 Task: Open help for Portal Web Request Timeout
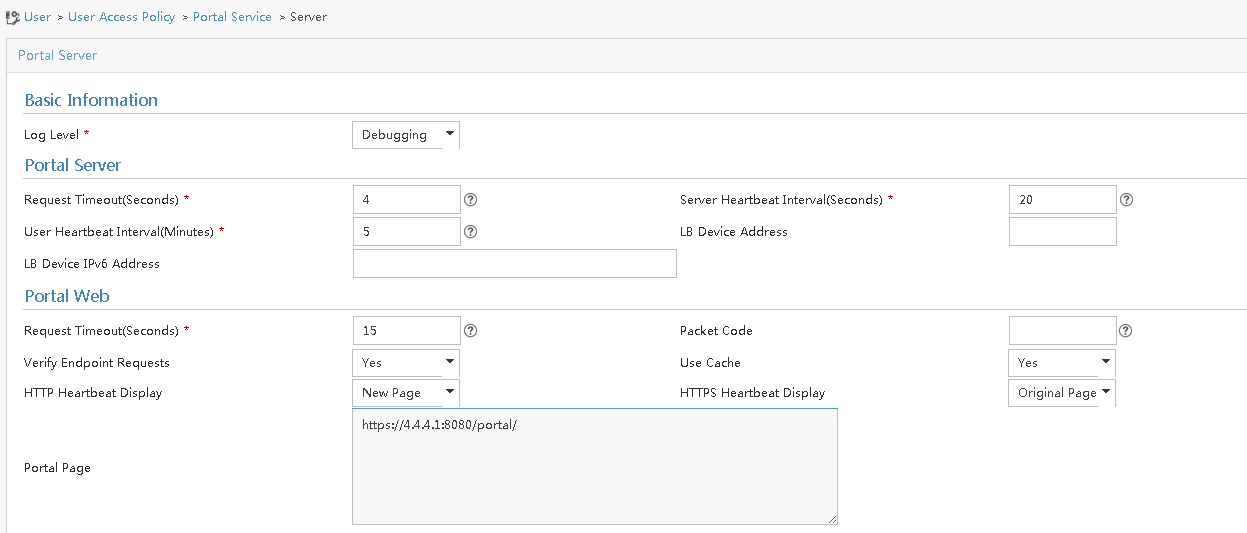(471, 331)
